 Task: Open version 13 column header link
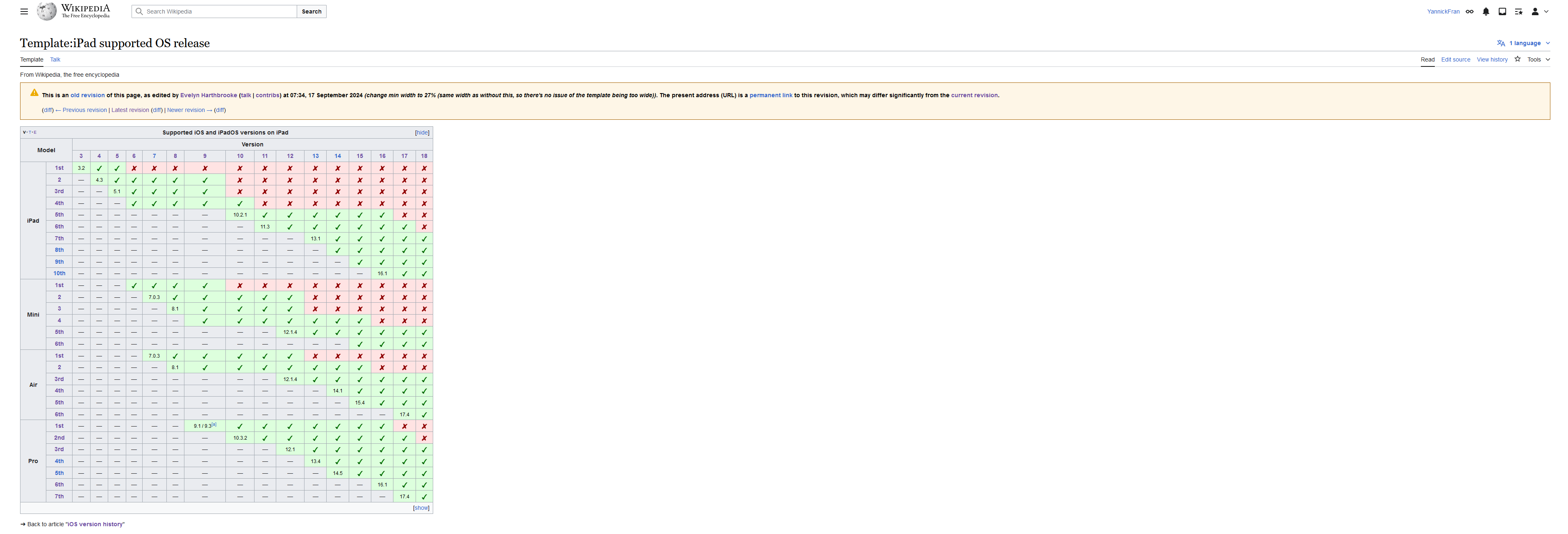pos(315,157)
